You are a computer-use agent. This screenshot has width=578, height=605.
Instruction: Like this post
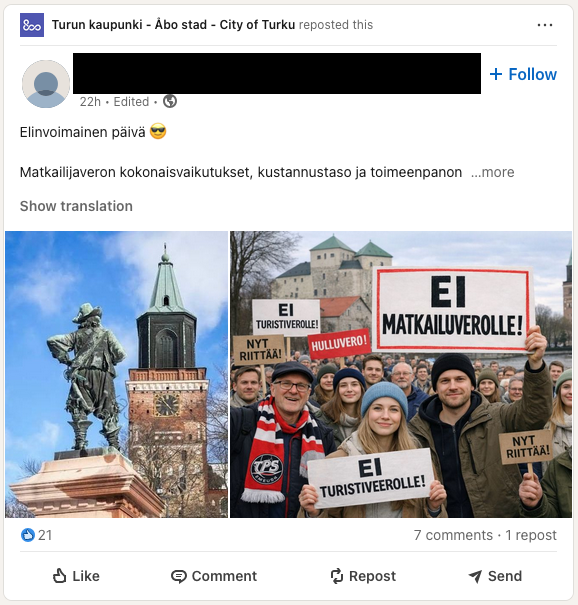click(76, 576)
